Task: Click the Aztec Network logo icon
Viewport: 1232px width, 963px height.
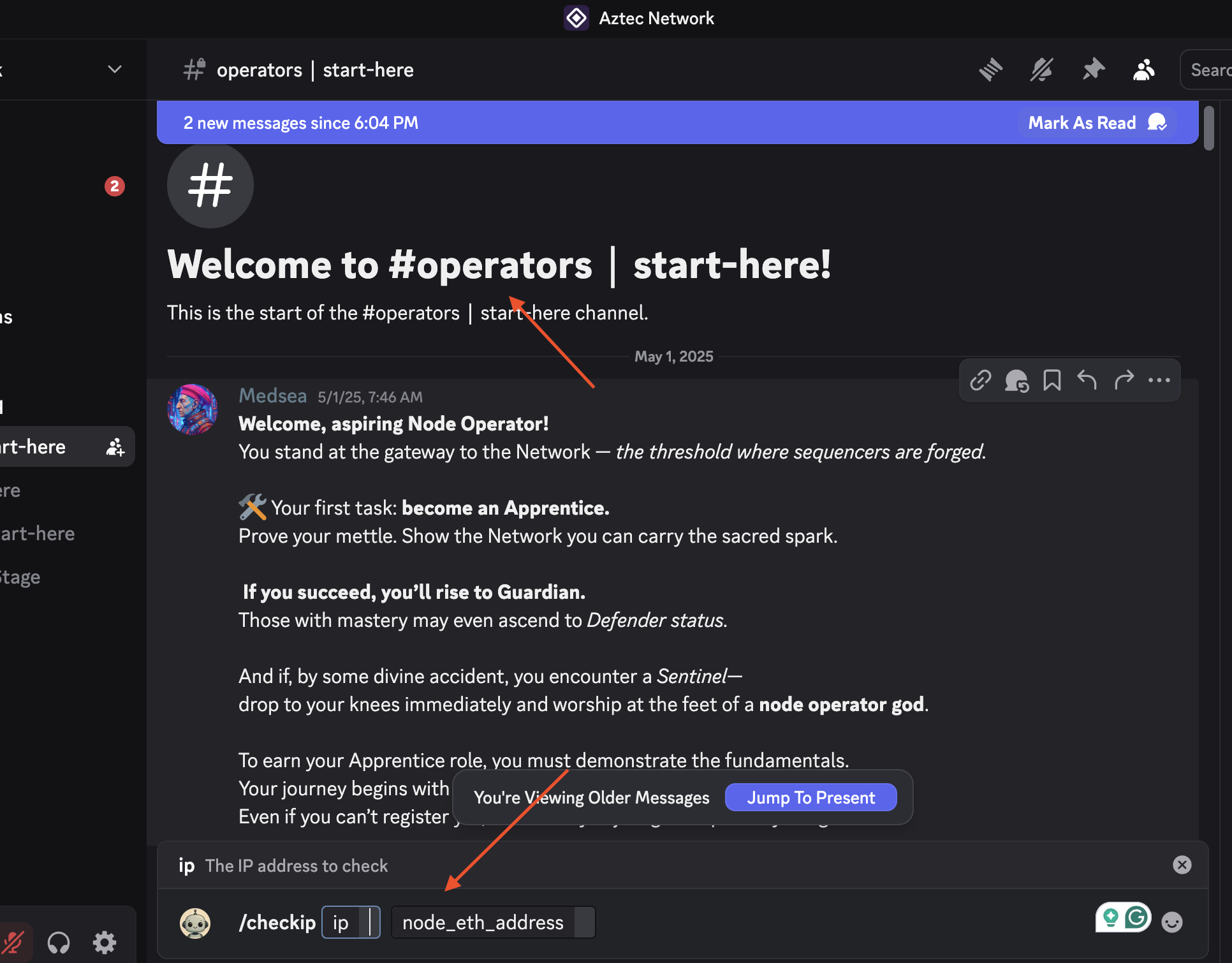Action: [x=576, y=18]
